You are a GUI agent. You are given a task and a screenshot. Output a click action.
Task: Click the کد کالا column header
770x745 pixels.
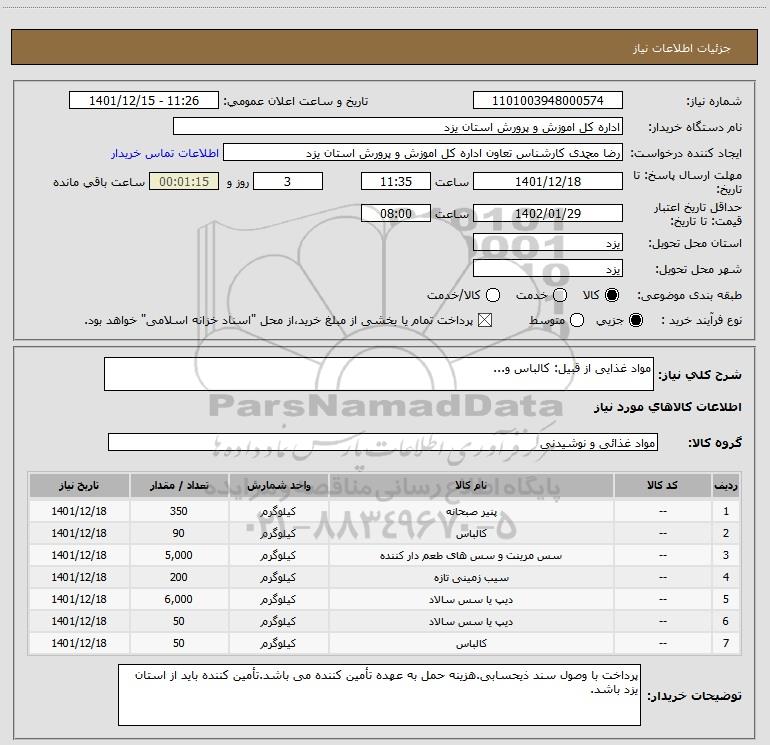(662, 486)
